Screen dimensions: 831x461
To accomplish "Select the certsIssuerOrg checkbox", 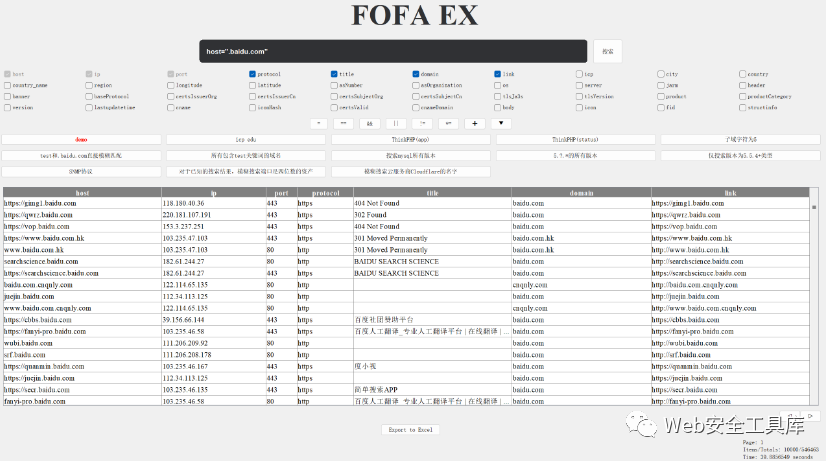I will [171, 96].
